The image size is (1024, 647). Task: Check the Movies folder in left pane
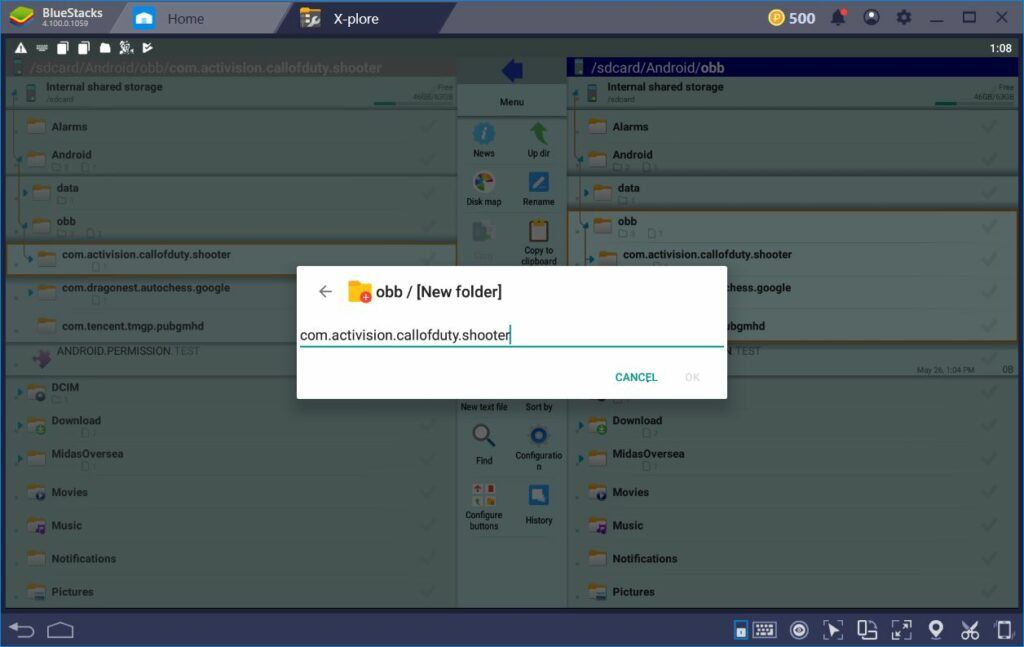point(428,492)
